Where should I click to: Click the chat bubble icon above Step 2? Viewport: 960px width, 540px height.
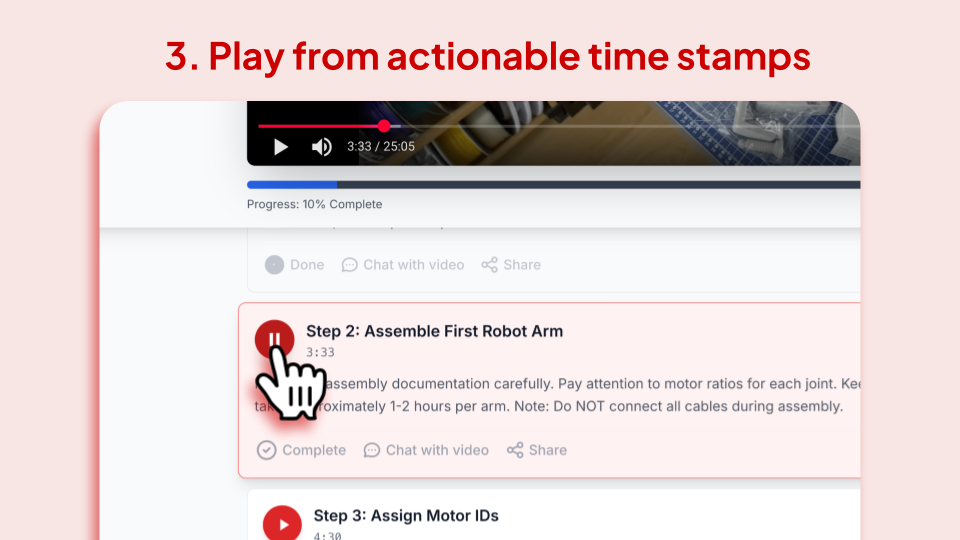pyautogui.click(x=350, y=265)
